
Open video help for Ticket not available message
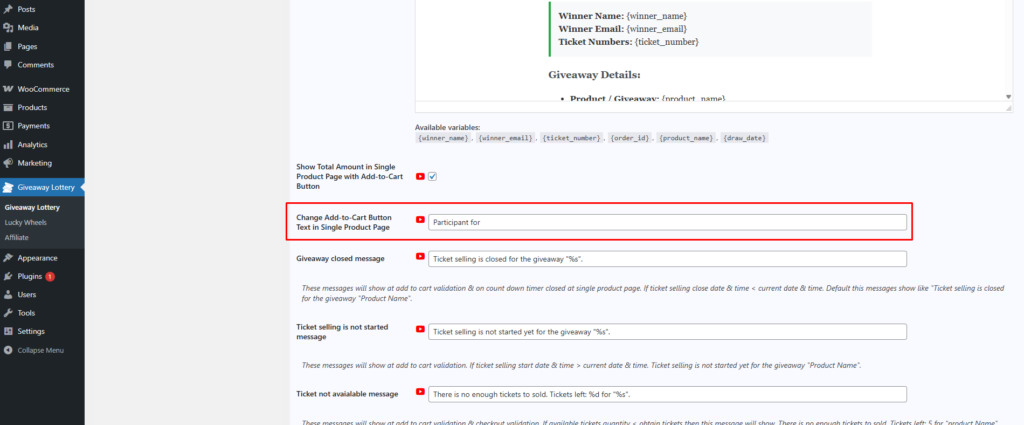click(x=420, y=393)
